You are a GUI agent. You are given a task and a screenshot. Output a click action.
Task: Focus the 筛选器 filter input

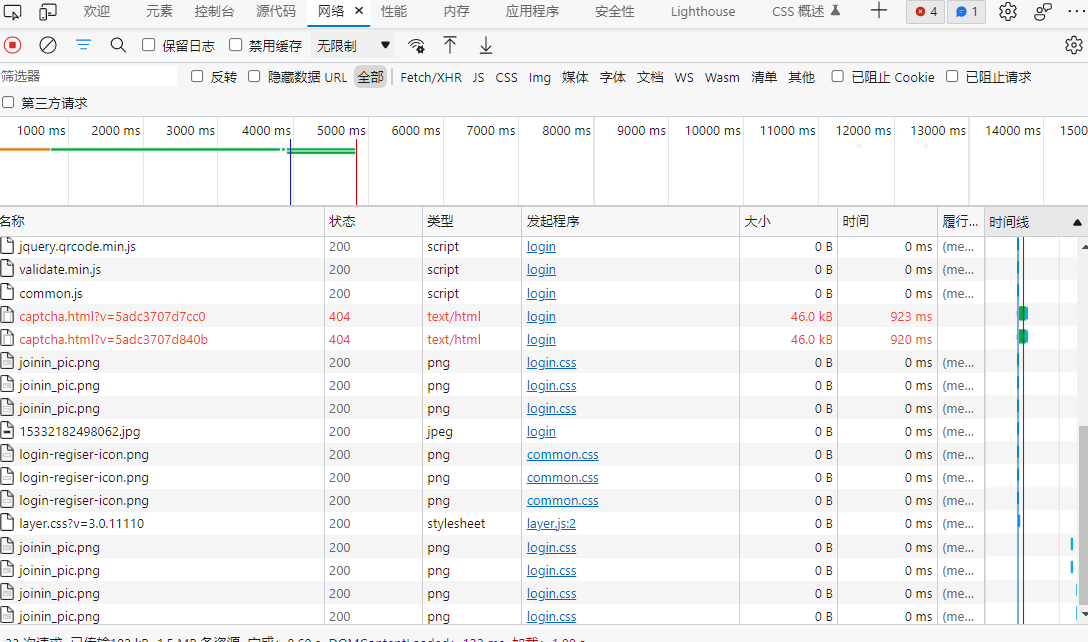(88, 76)
